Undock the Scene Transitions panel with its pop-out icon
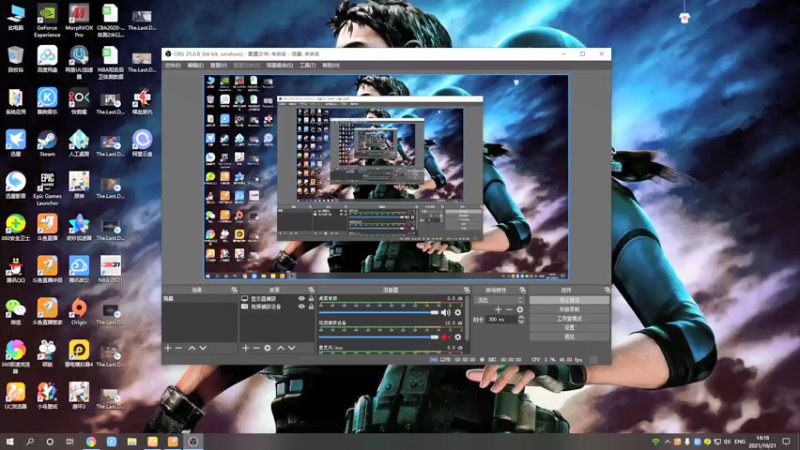The width and height of the screenshot is (800, 450). click(x=522, y=290)
